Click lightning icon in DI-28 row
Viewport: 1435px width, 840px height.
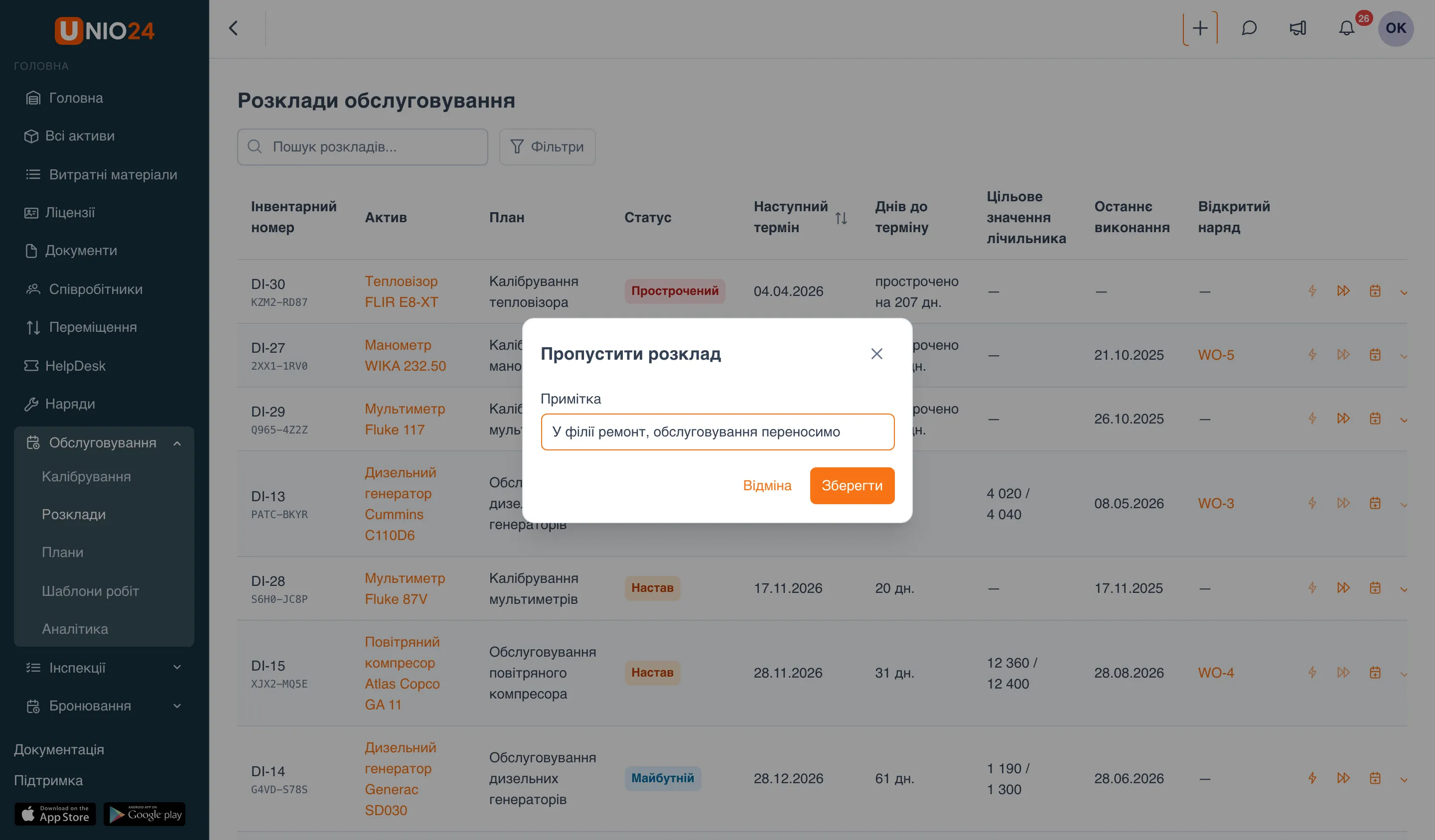click(1311, 588)
